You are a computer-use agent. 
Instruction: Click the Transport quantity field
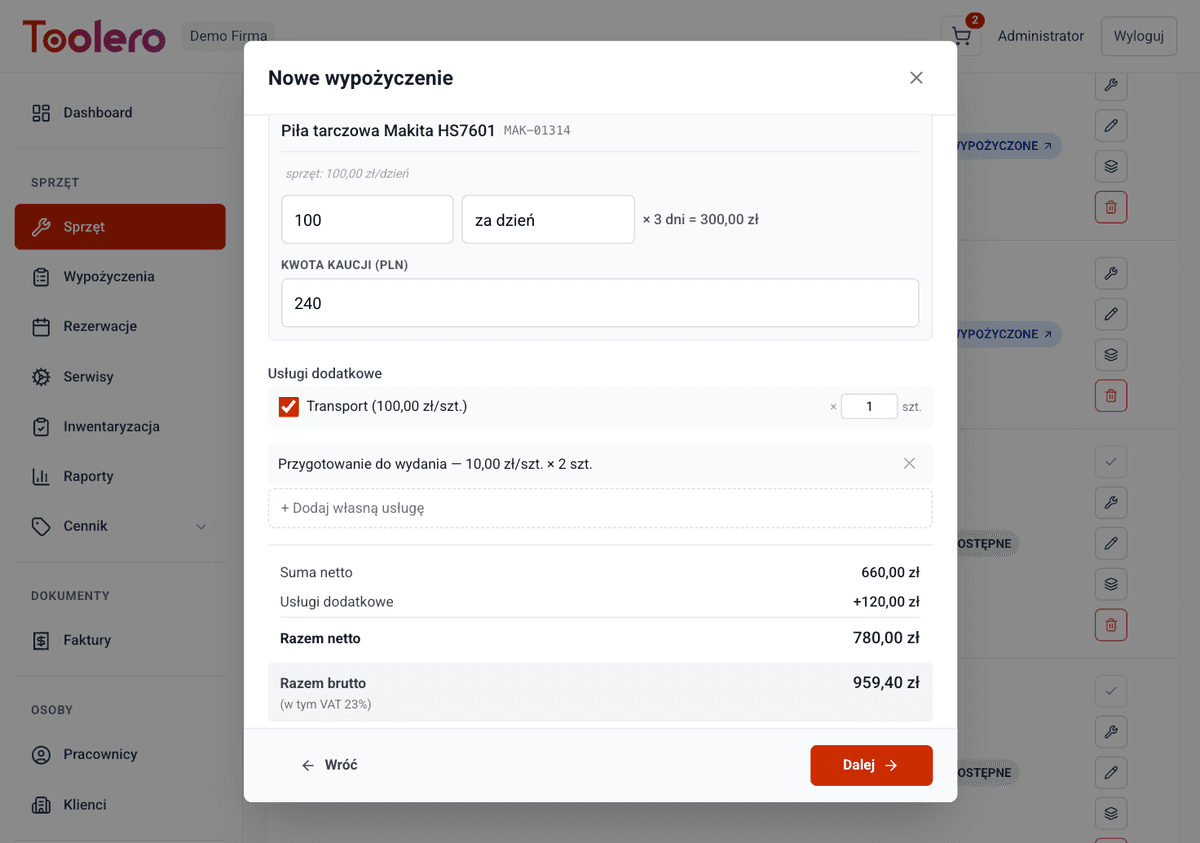[x=868, y=407]
